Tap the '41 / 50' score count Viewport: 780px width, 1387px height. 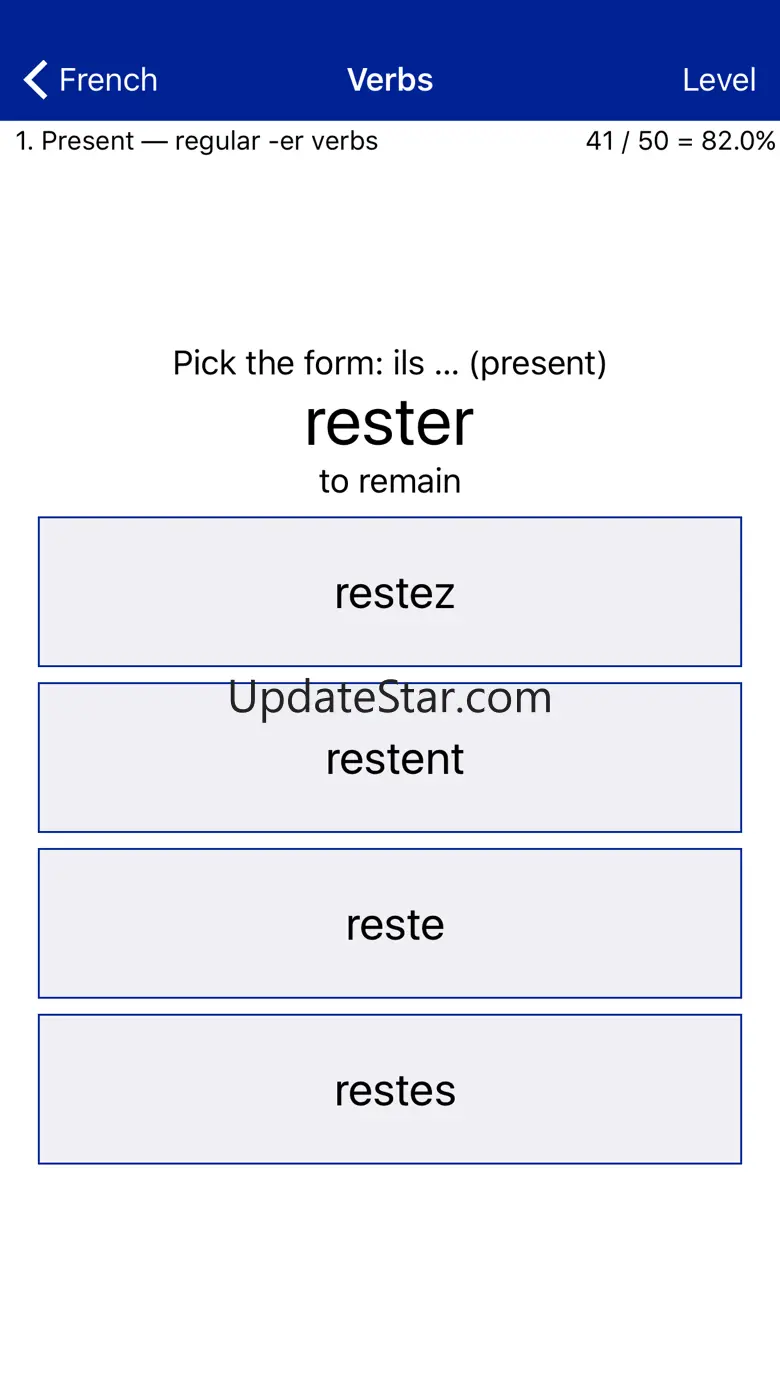[627, 141]
